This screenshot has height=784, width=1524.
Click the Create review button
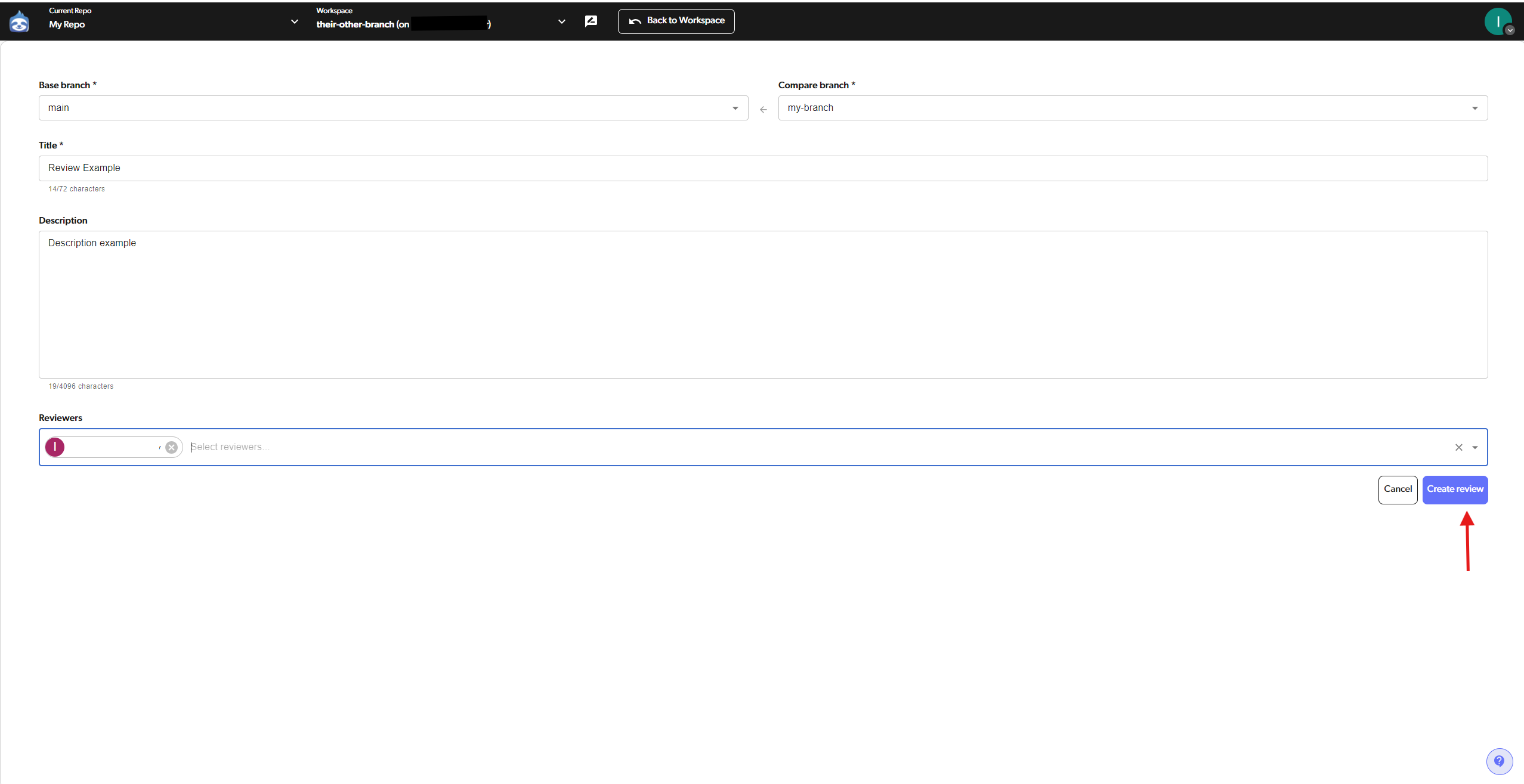[x=1454, y=489]
